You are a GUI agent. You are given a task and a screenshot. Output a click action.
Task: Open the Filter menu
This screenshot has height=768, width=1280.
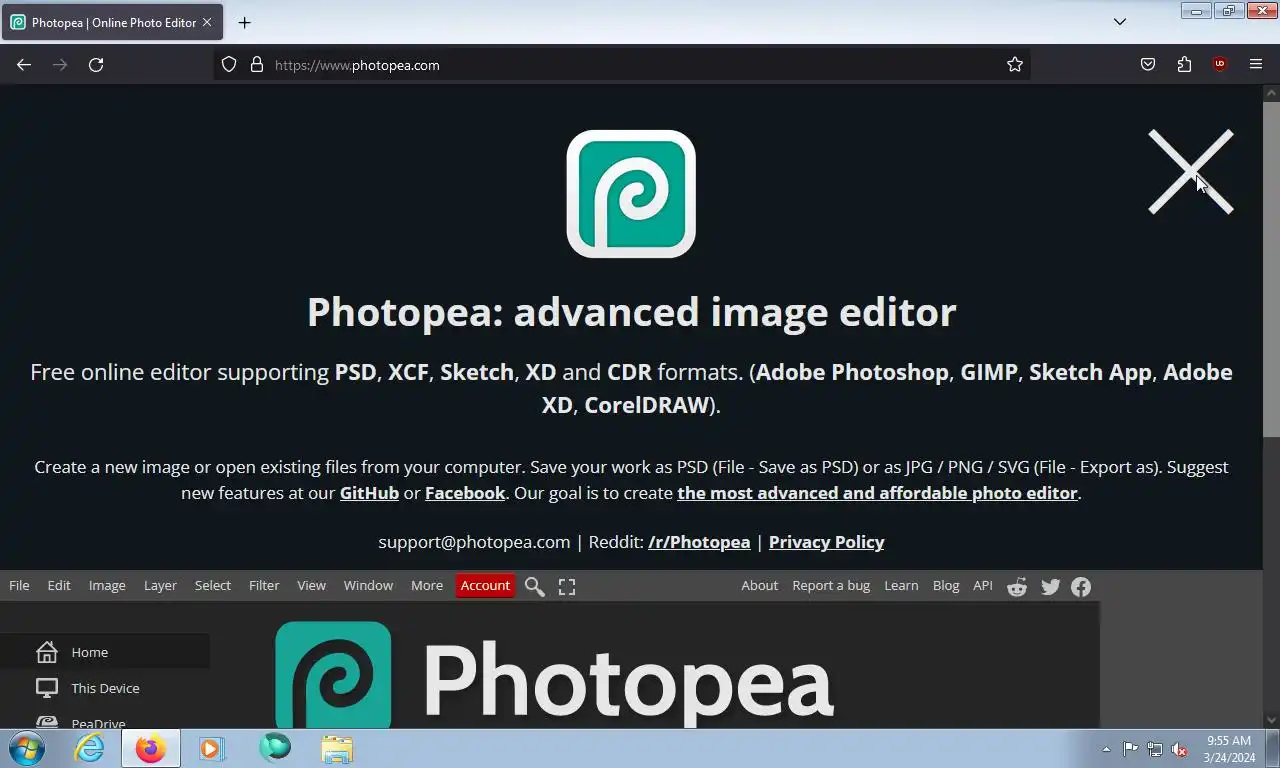coord(264,586)
